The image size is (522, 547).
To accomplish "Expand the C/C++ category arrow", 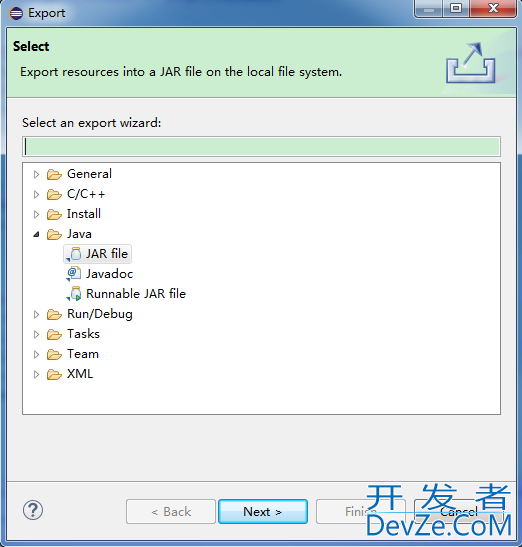I will [36, 194].
